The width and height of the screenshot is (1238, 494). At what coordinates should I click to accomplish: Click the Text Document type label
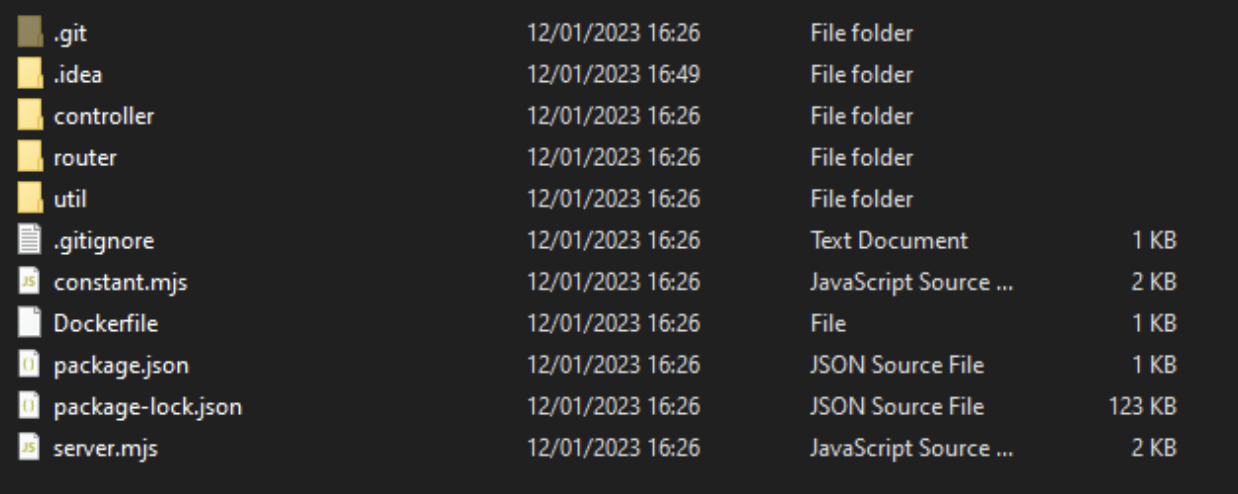click(888, 241)
